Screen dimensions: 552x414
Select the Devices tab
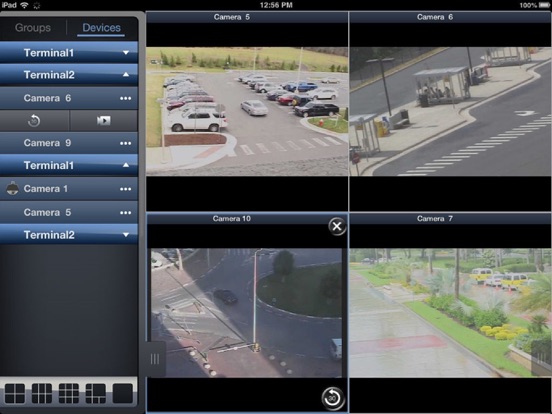click(x=101, y=27)
